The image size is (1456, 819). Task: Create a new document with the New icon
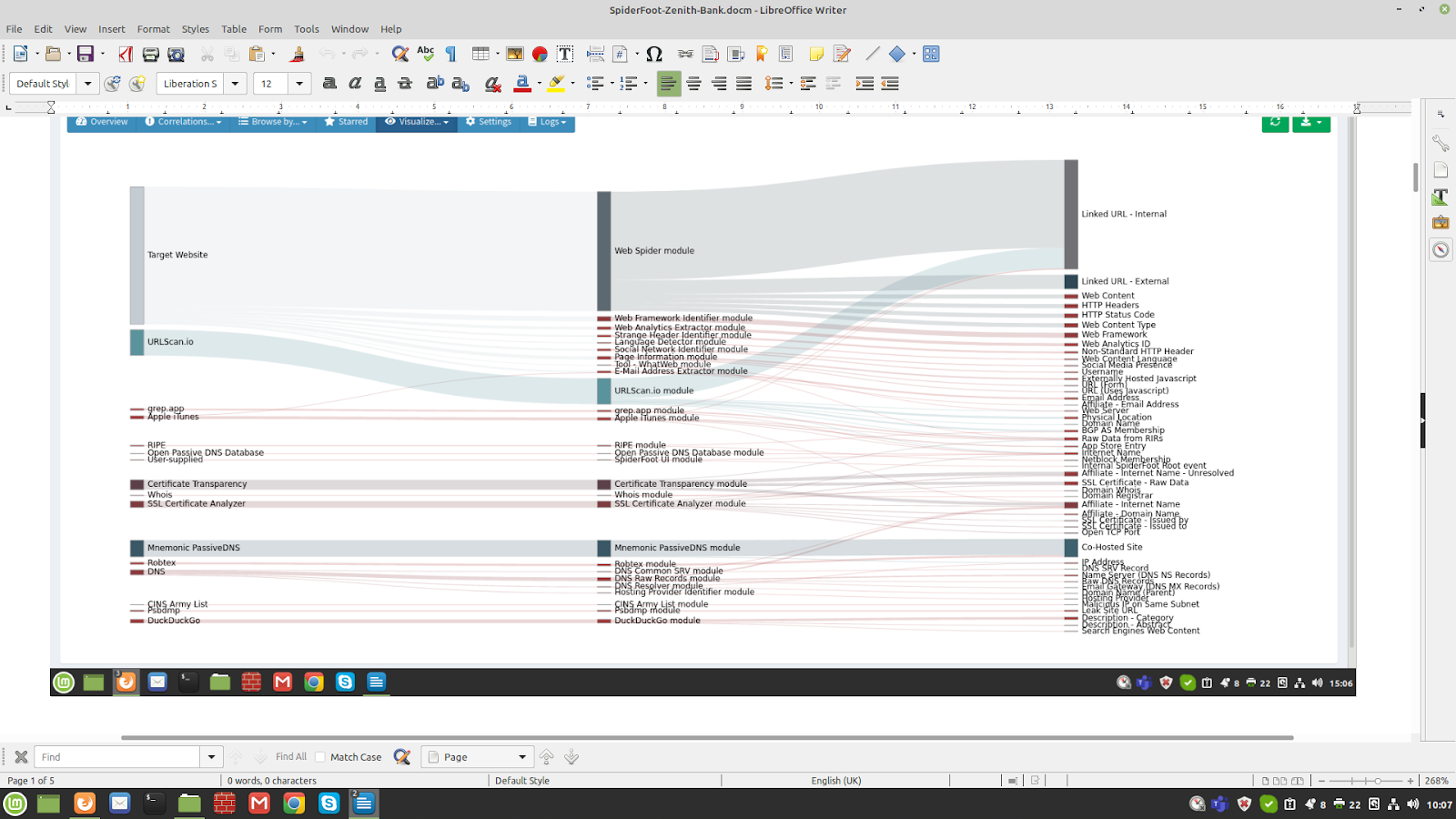click(x=20, y=54)
